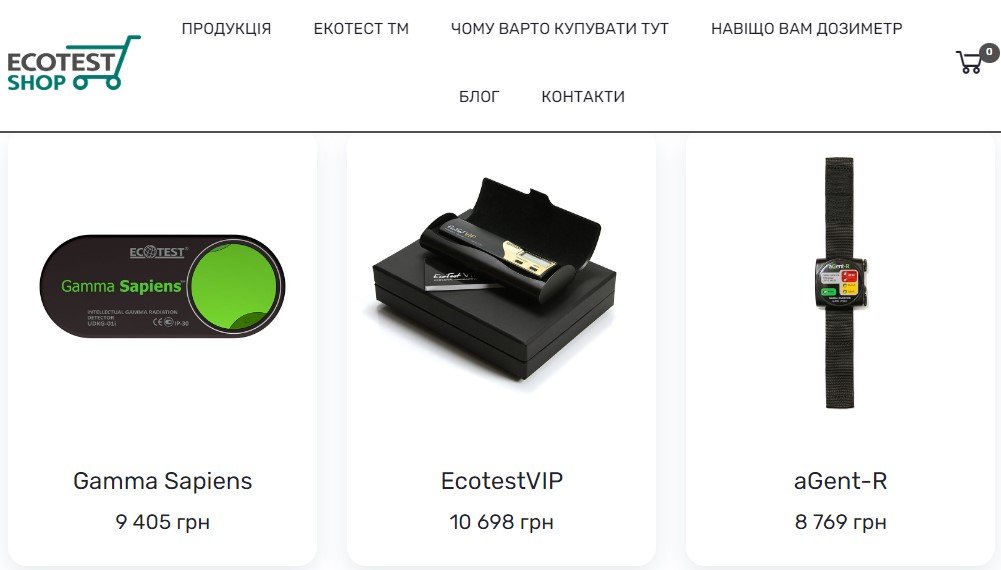Open the НАВІЩО ВАМ ДОЗИМЕТР page
Image resolution: width=1001 pixels, height=570 pixels.
[807, 29]
